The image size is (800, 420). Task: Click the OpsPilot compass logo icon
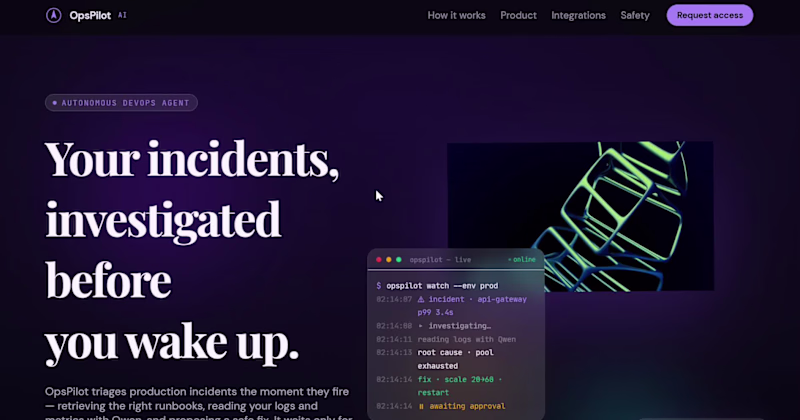(54, 15)
